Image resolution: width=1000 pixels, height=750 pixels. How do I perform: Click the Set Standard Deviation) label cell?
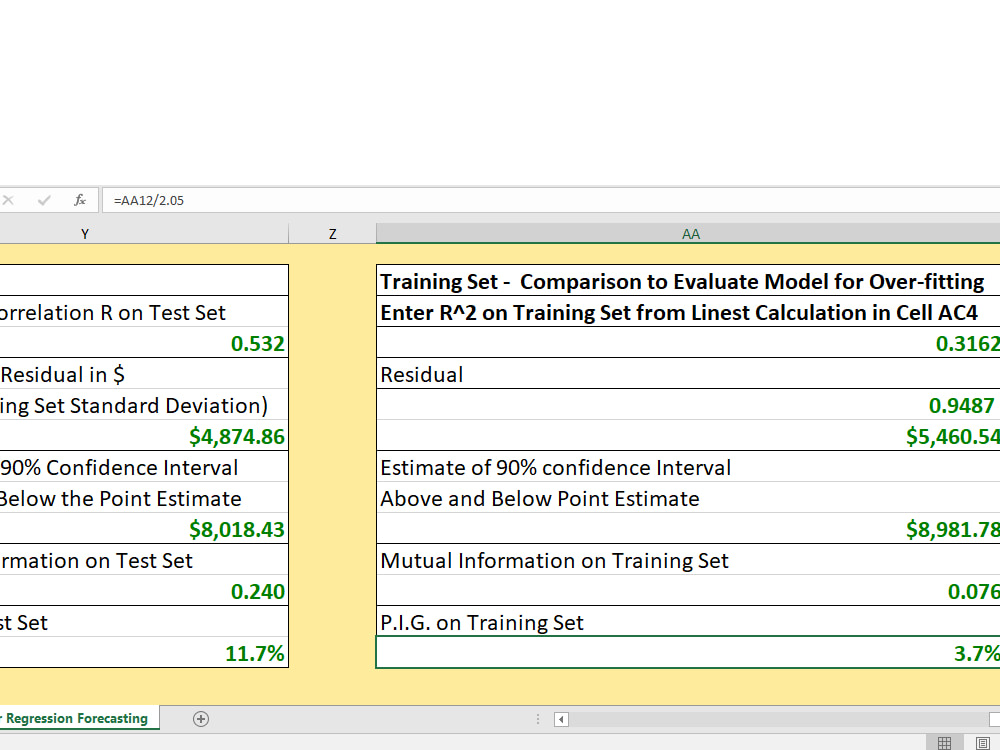pyautogui.click(x=144, y=405)
